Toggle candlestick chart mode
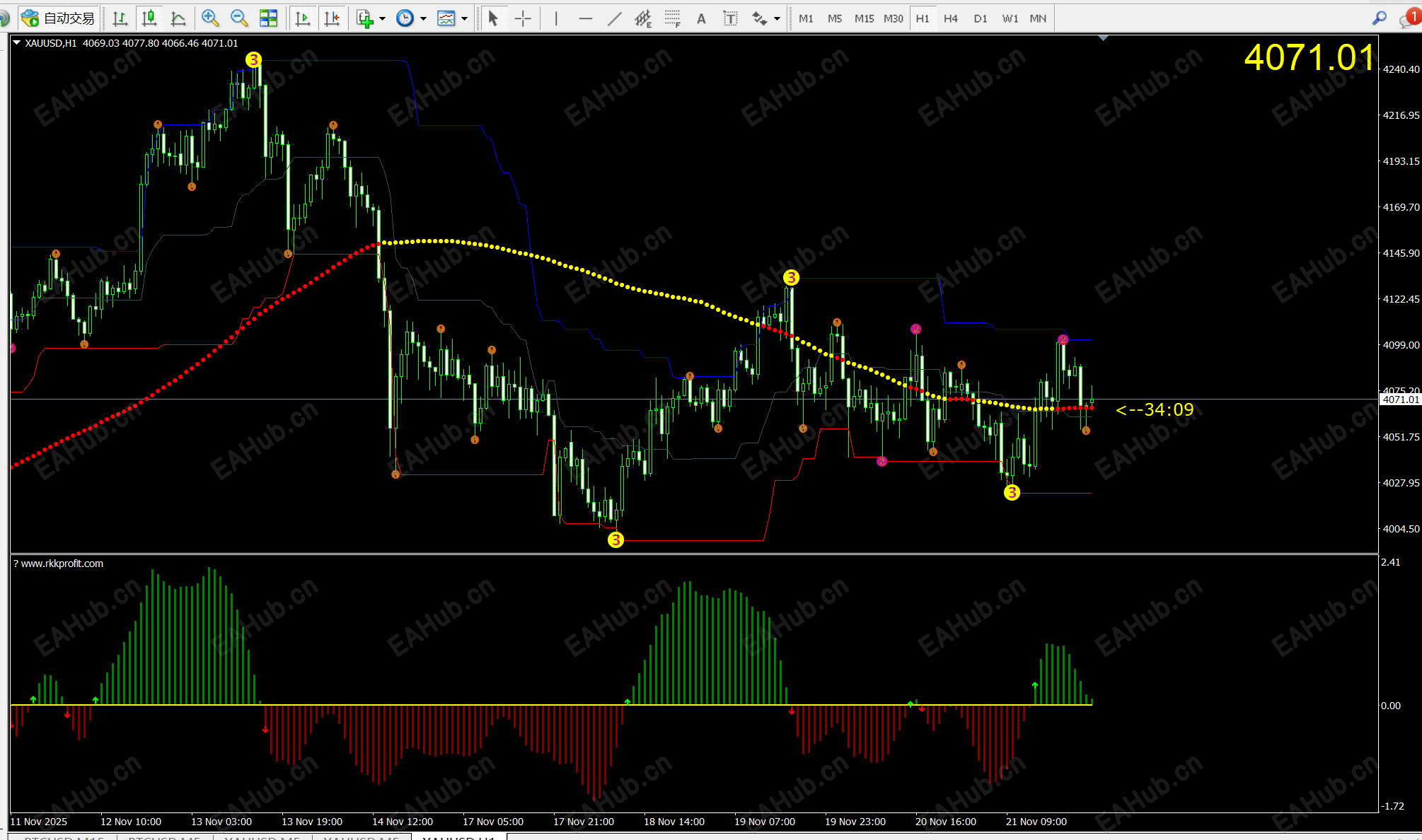Image resolution: width=1422 pixels, height=840 pixels. pyautogui.click(x=149, y=18)
